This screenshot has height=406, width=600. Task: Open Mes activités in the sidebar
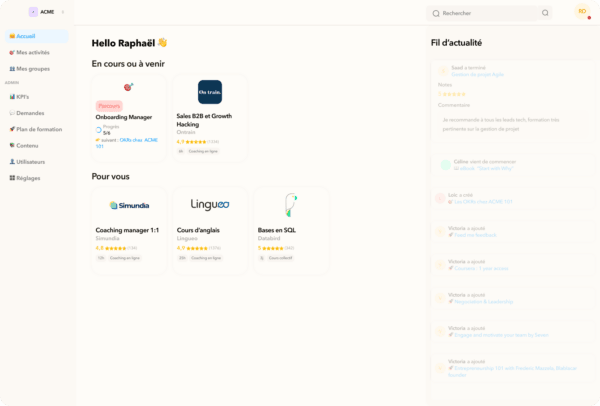pos(33,52)
